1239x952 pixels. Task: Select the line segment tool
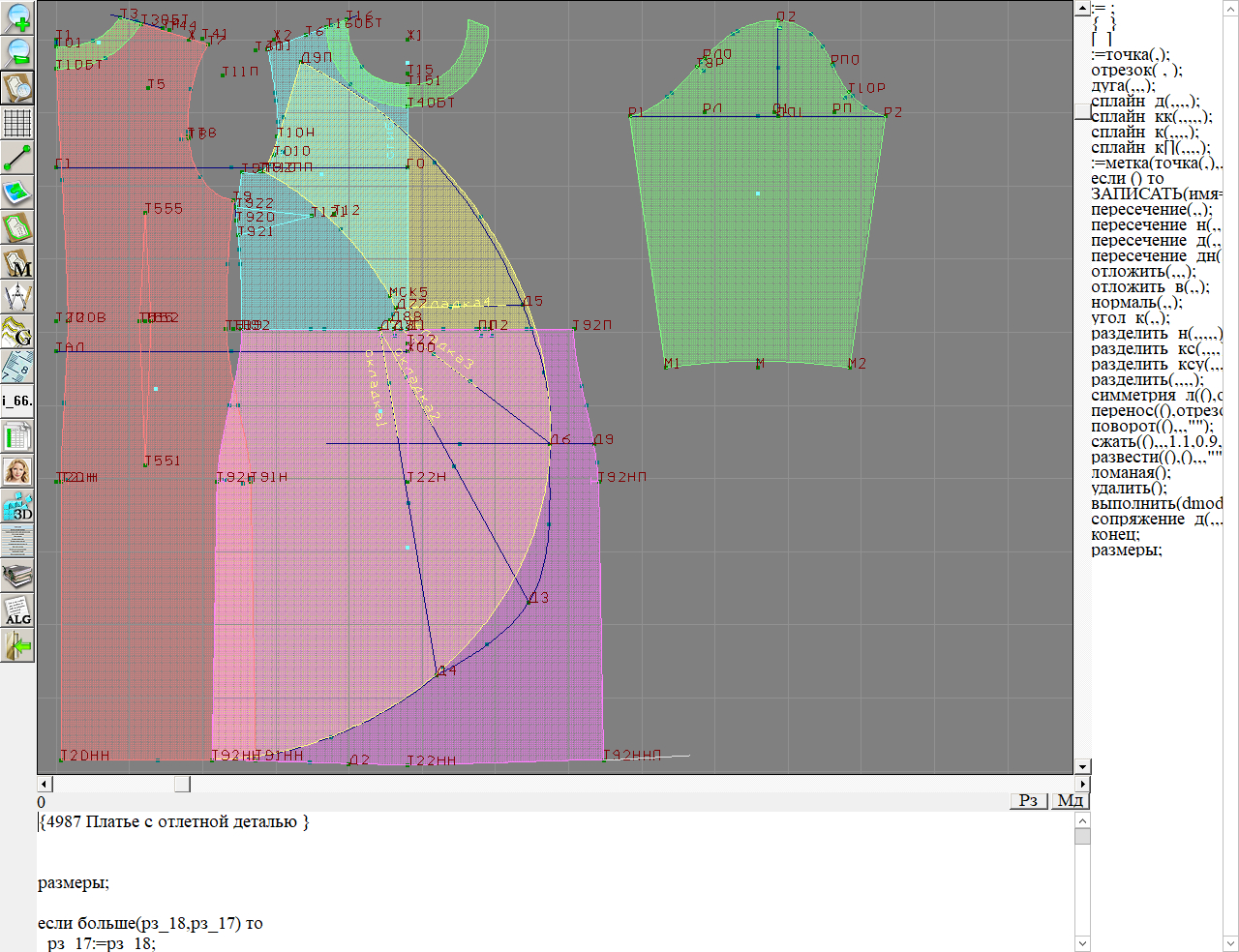point(17,158)
